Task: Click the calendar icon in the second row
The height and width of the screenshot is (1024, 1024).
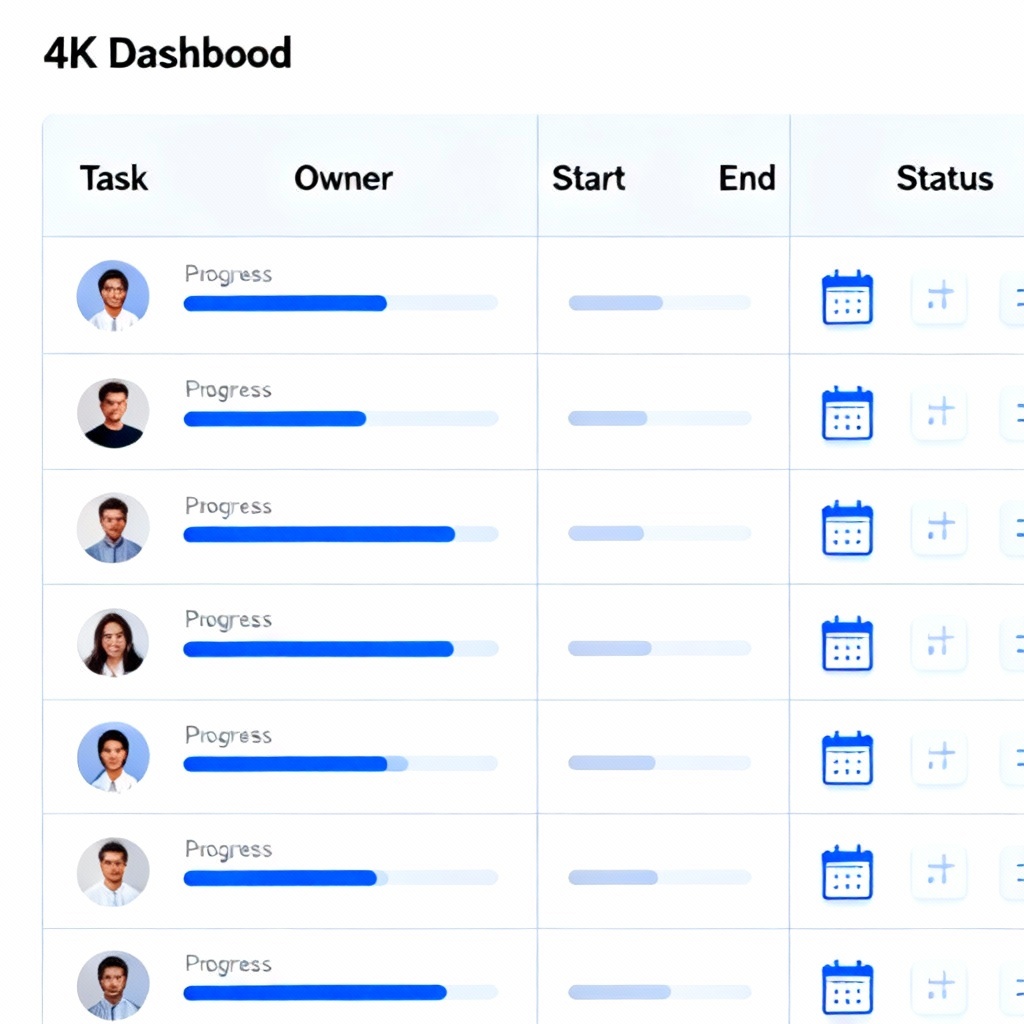Action: coord(847,412)
